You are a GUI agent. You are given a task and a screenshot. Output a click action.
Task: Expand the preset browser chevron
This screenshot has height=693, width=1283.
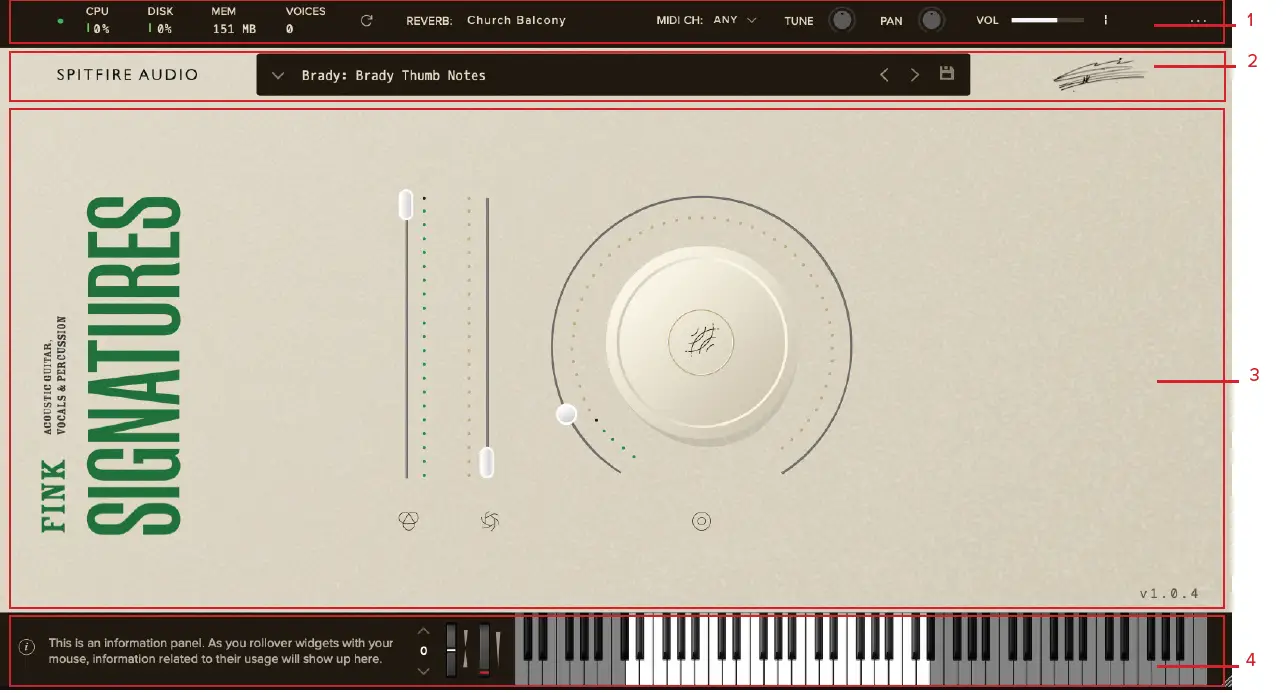(278, 75)
